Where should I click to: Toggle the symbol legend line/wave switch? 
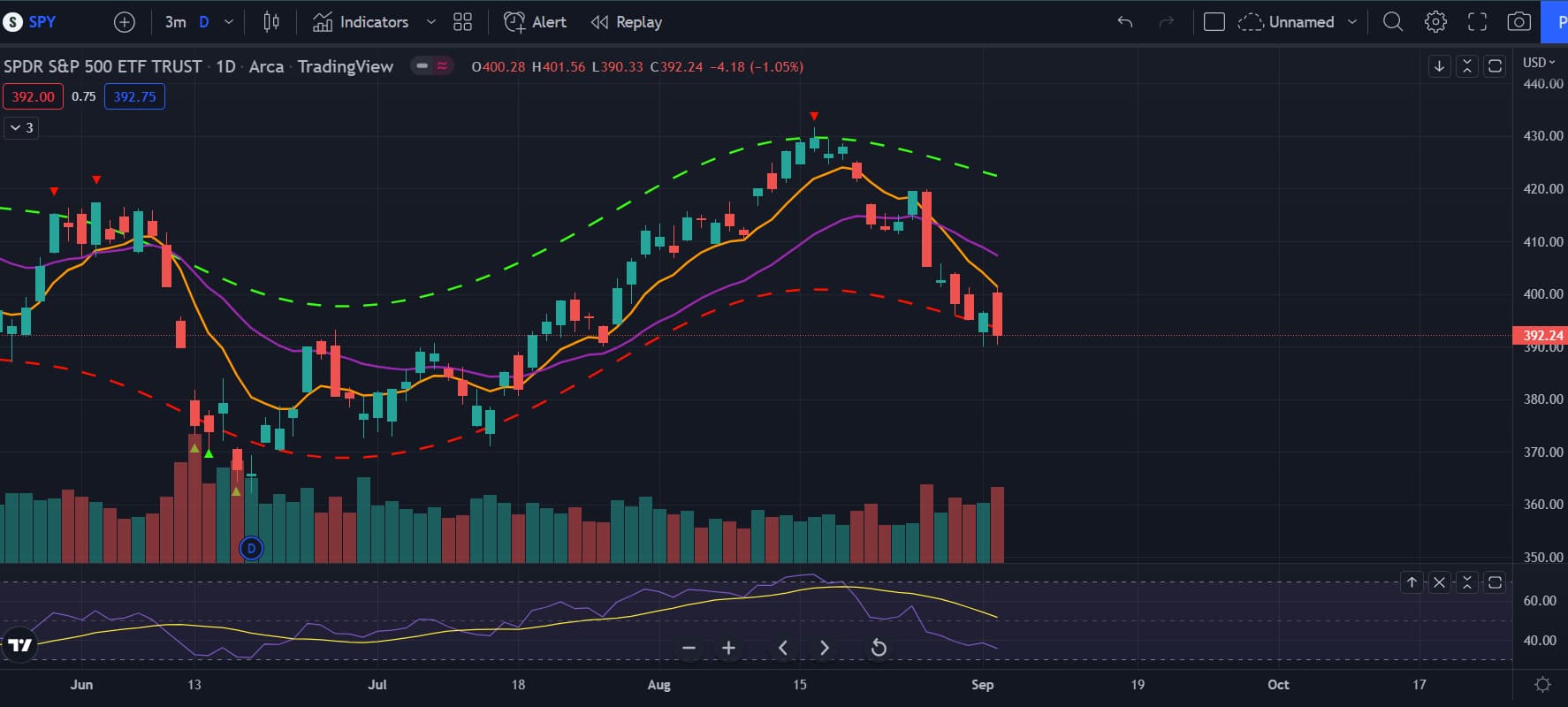pos(431,66)
